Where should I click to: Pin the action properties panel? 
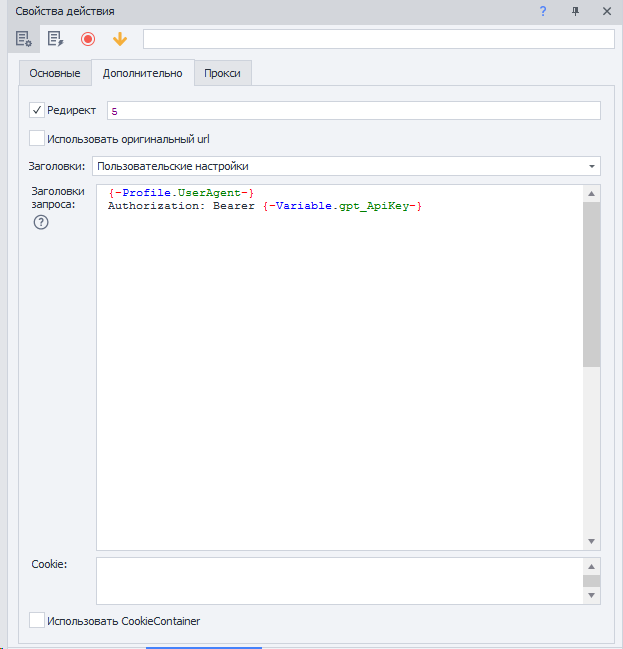(575, 11)
